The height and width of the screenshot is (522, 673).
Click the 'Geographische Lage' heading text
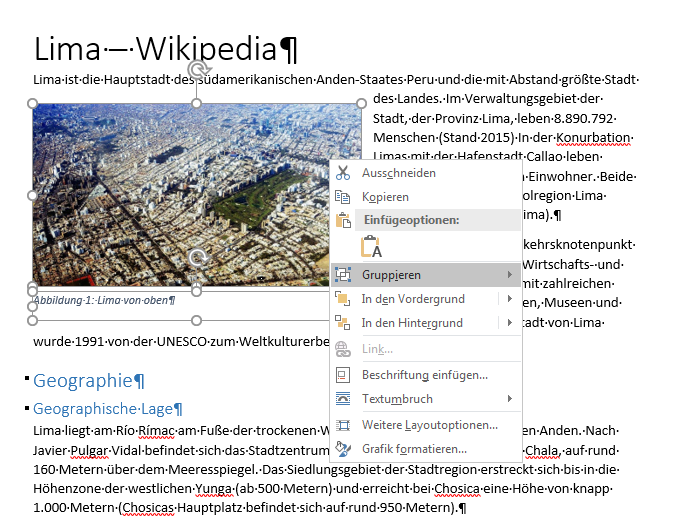[x=107, y=409]
